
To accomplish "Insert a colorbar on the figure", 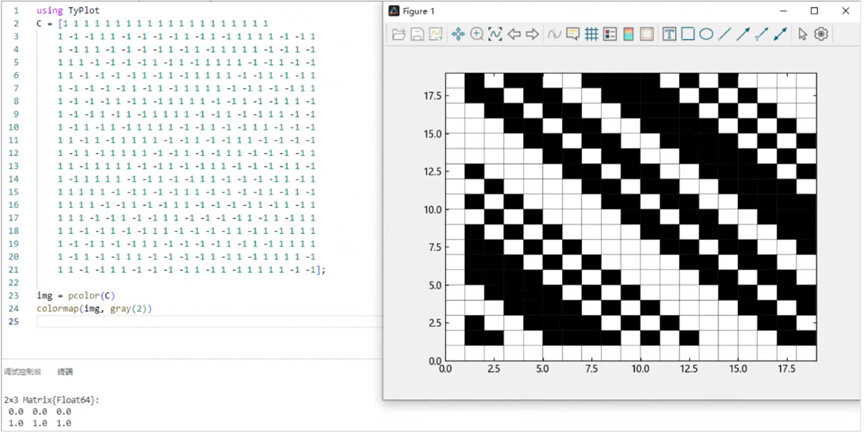I will tap(628, 34).
